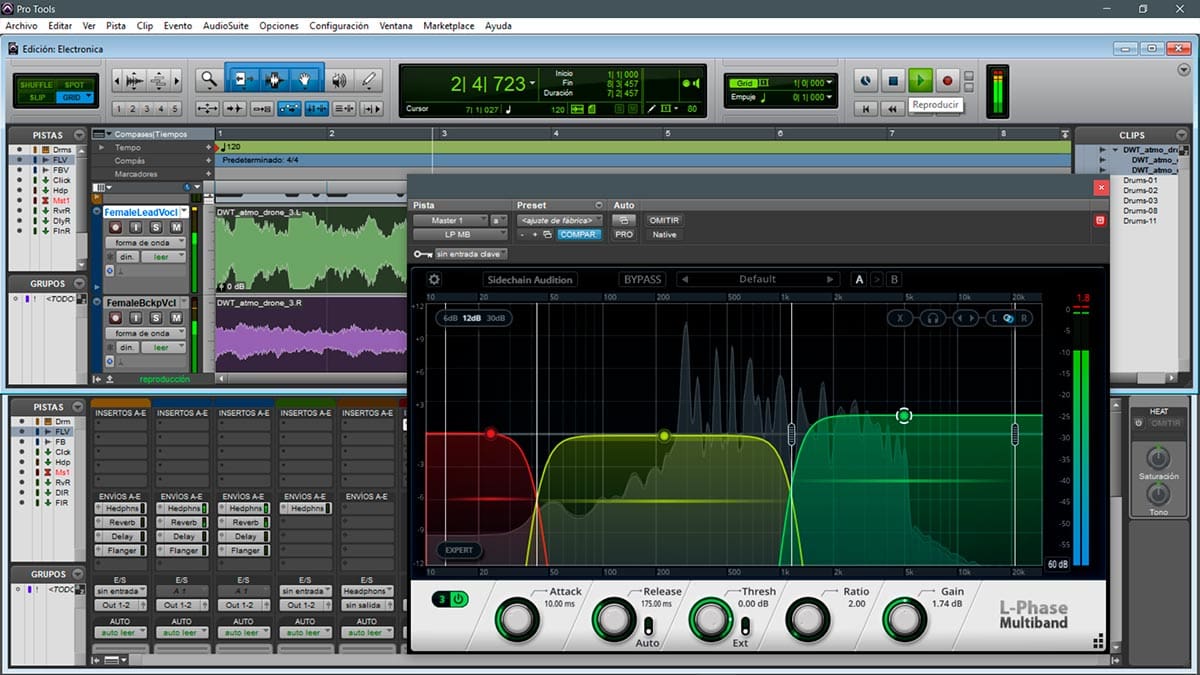Screen dimensions: 1200x675
Task: Click the stereo link icon between L and R
Action: click(1009, 318)
